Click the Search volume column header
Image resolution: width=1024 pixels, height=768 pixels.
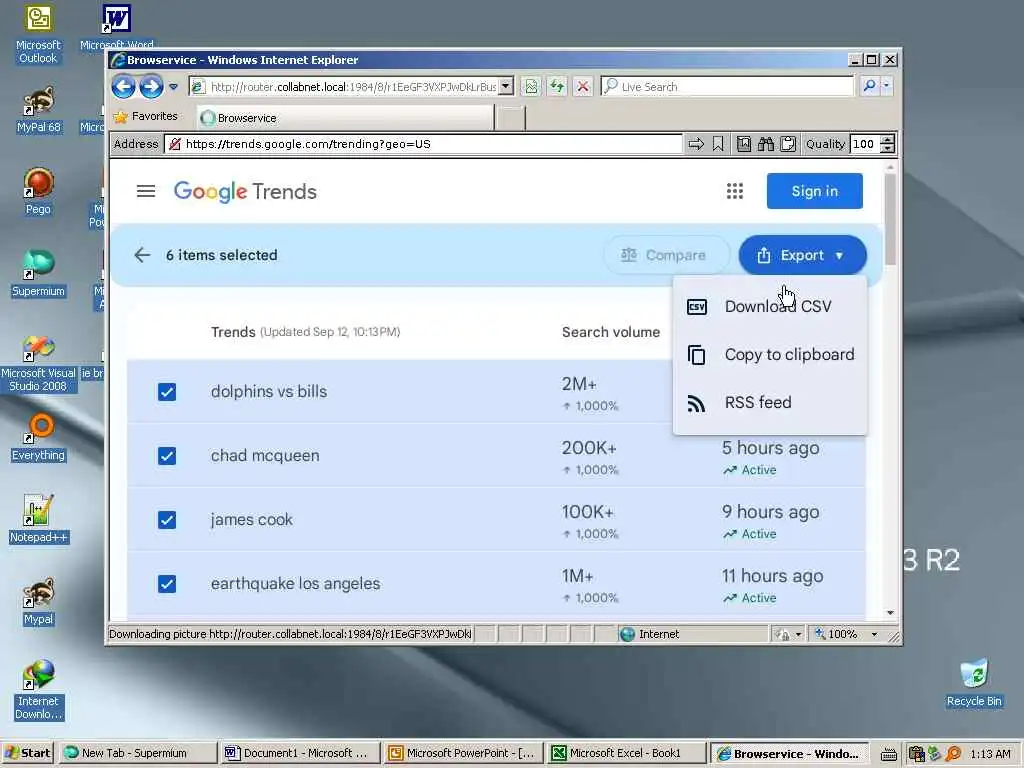click(611, 332)
